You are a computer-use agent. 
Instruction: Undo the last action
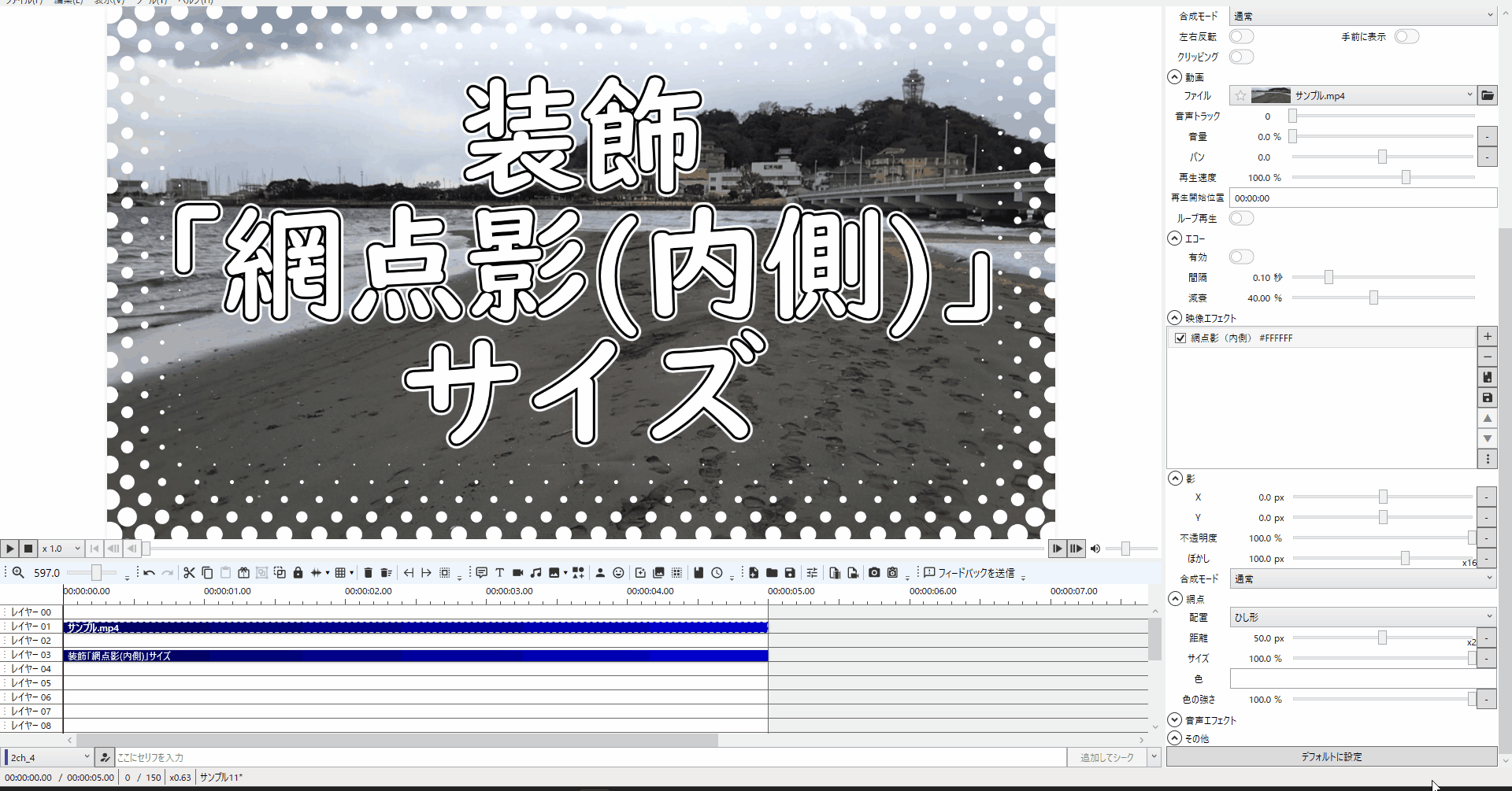click(149, 573)
